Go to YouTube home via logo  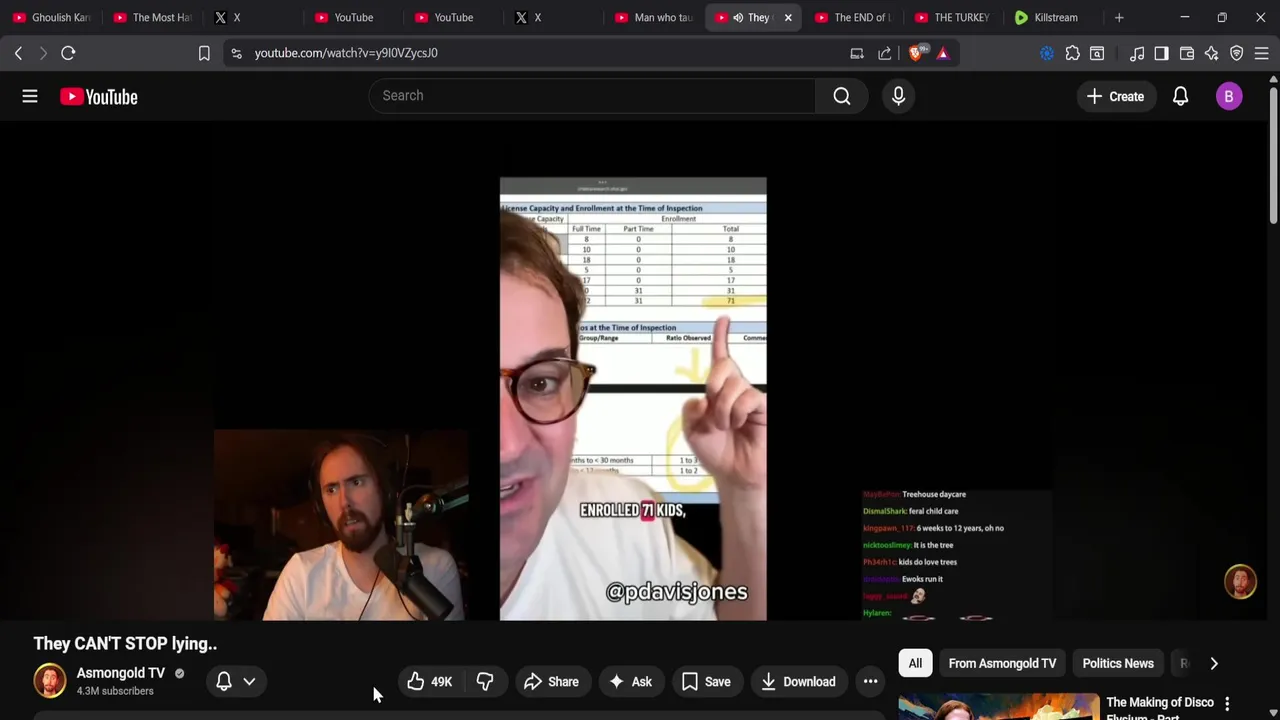pyautogui.click(x=98, y=96)
